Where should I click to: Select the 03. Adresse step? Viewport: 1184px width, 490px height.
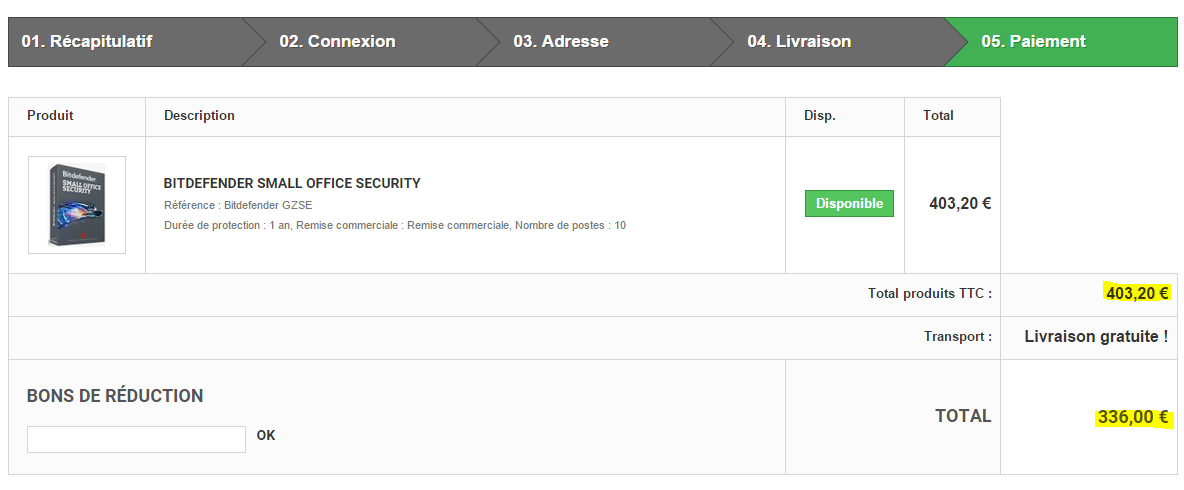click(561, 42)
